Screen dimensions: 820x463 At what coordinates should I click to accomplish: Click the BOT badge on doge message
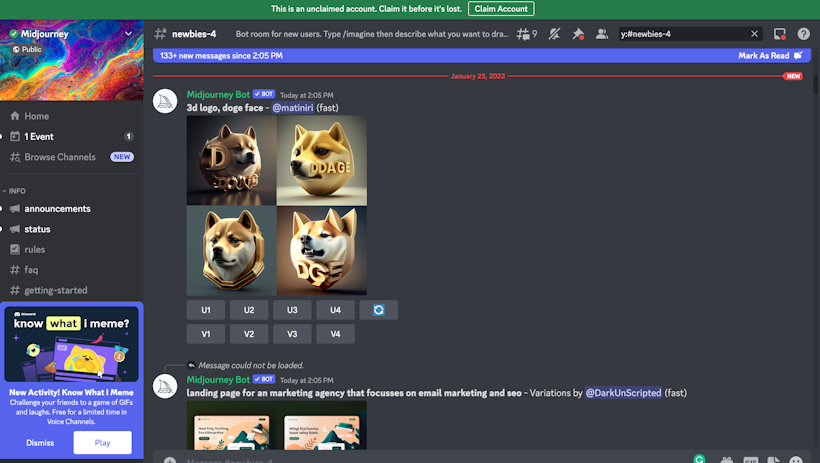(x=264, y=94)
